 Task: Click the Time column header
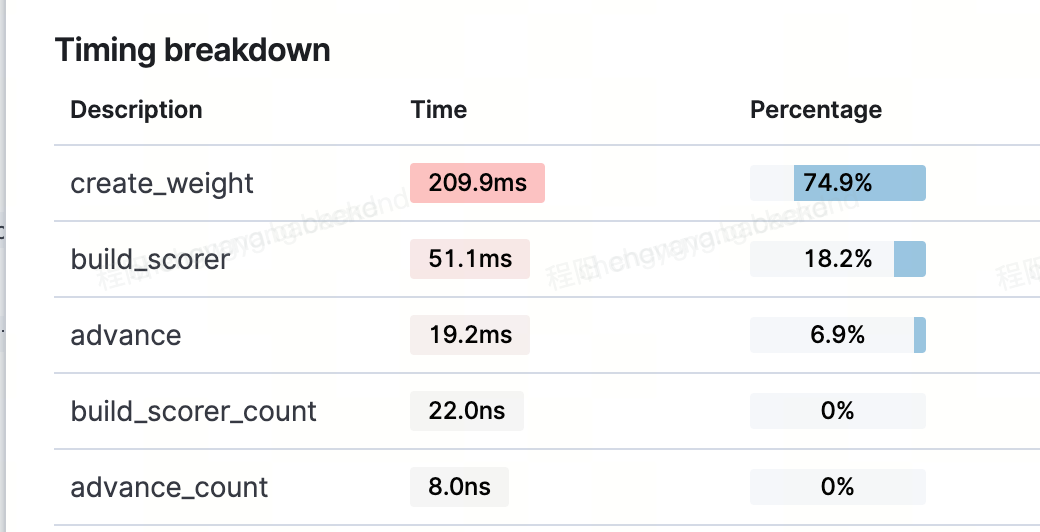(x=438, y=109)
